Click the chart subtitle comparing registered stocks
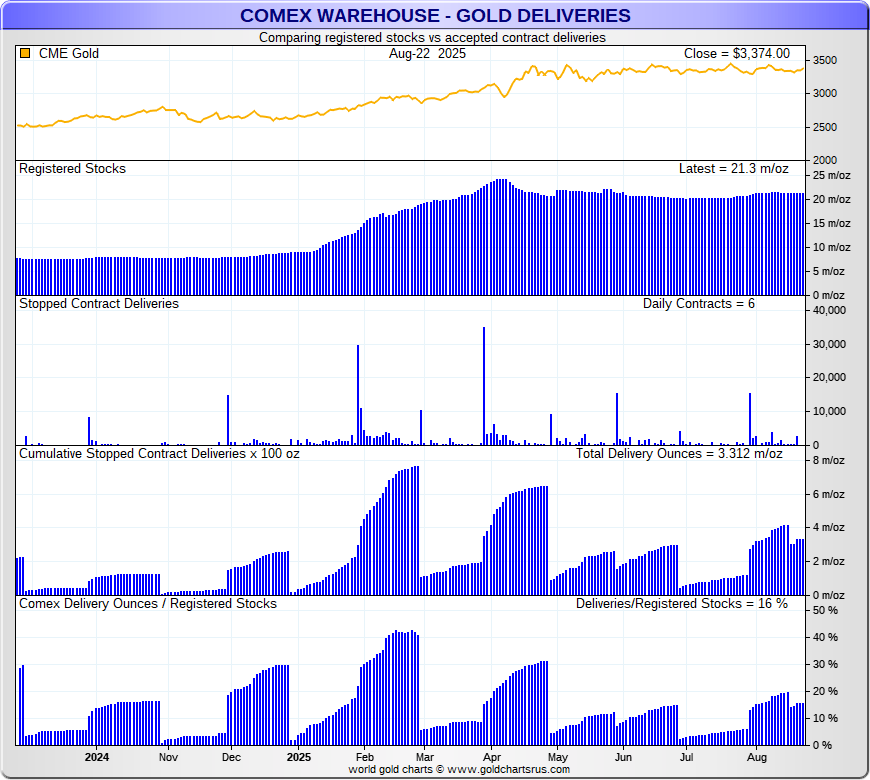870x780 pixels. (432, 37)
